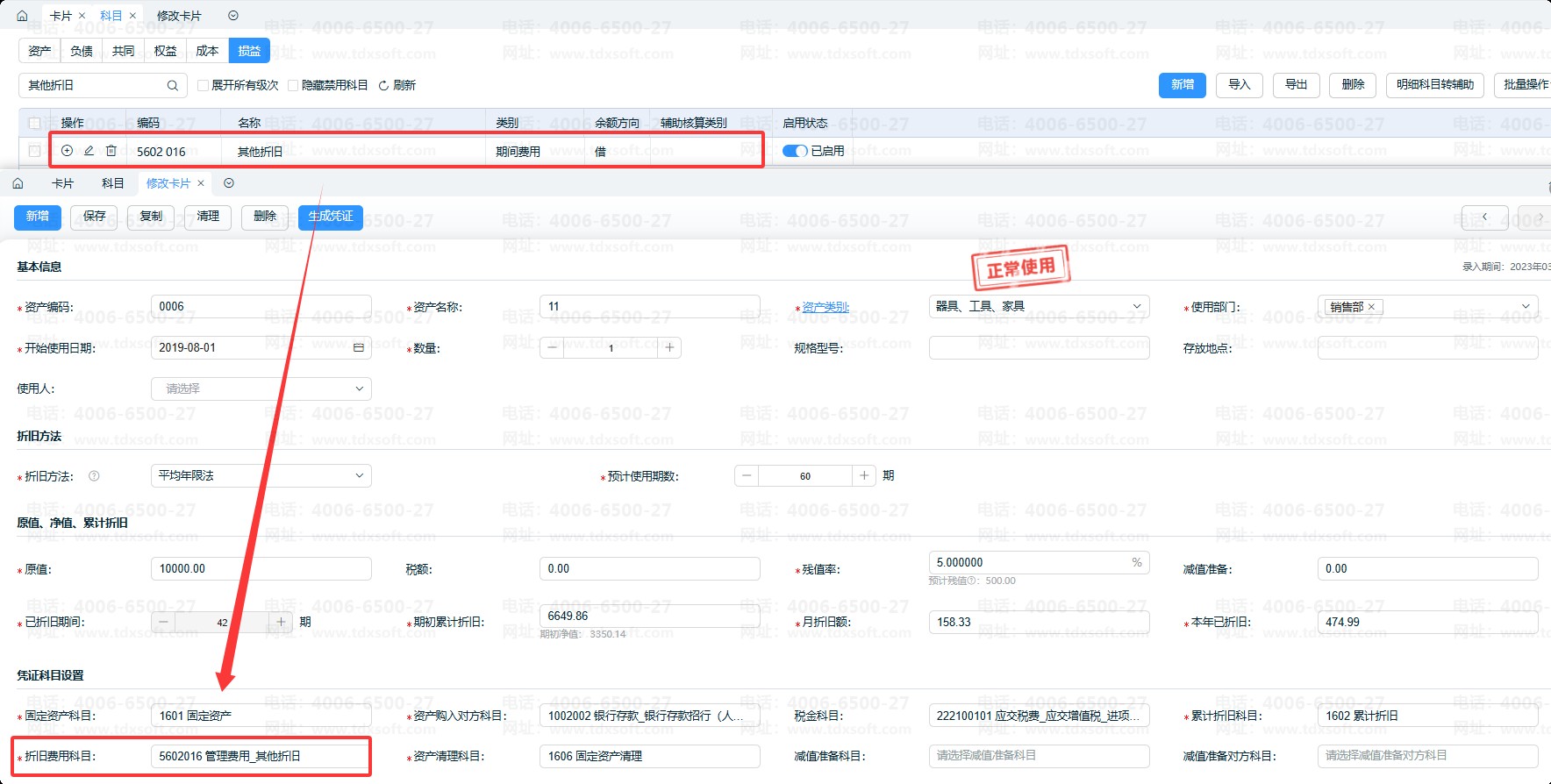Click the 资产类别 link label
Viewport: 1551px width, 784px height.
pyautogui.click(x=826, y=307)
